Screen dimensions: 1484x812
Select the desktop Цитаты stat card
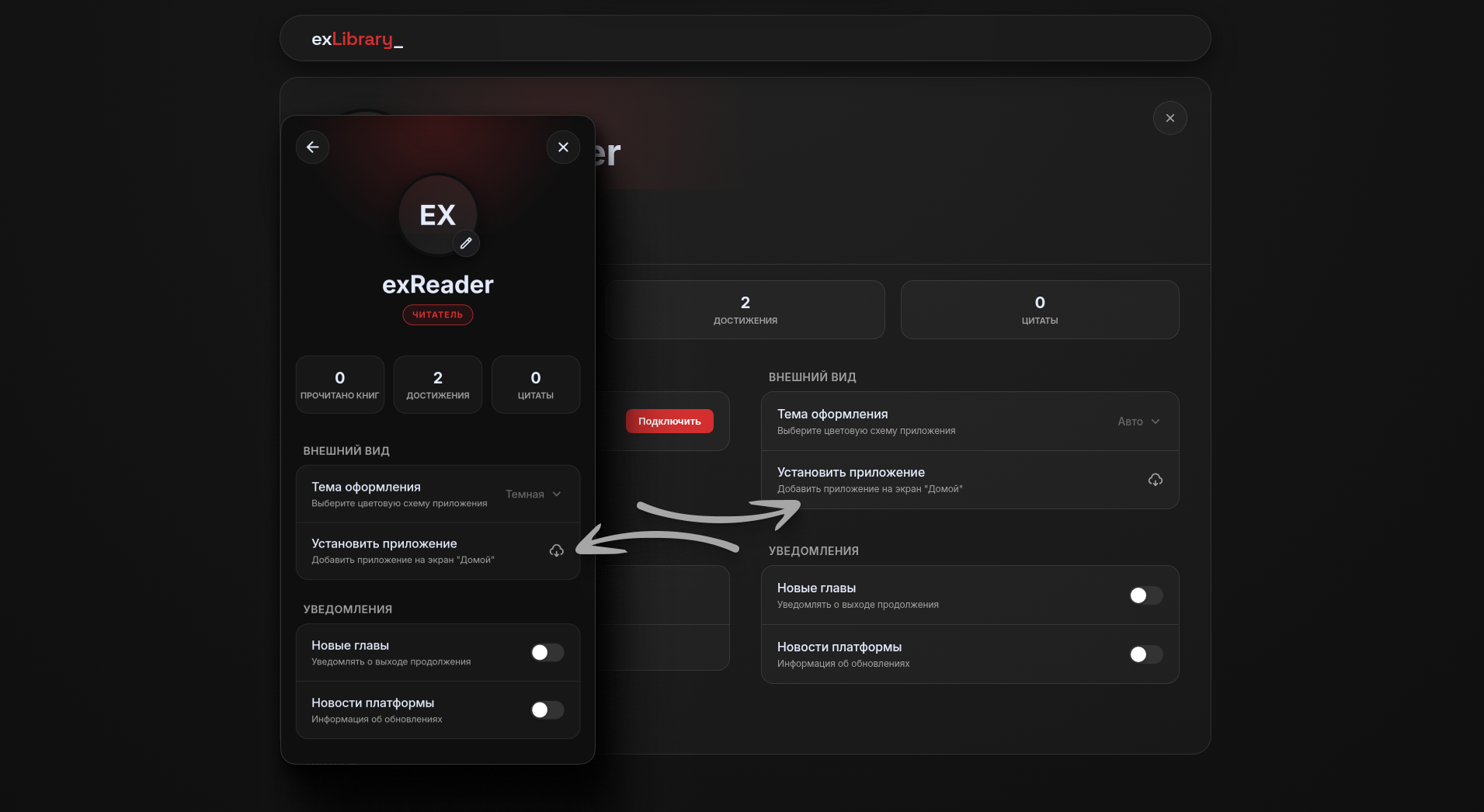click(x=1039, y=310)
